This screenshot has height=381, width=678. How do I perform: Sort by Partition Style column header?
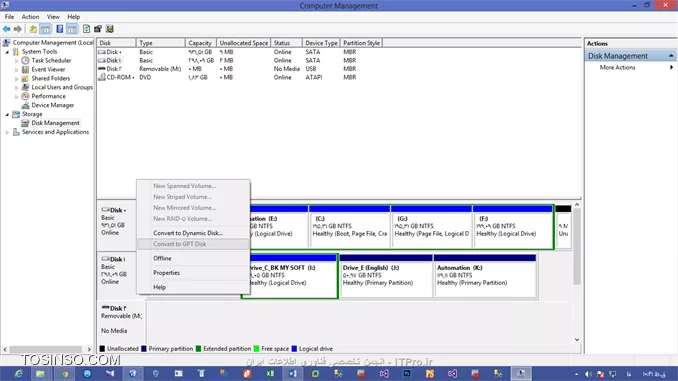tap(361, 43)
